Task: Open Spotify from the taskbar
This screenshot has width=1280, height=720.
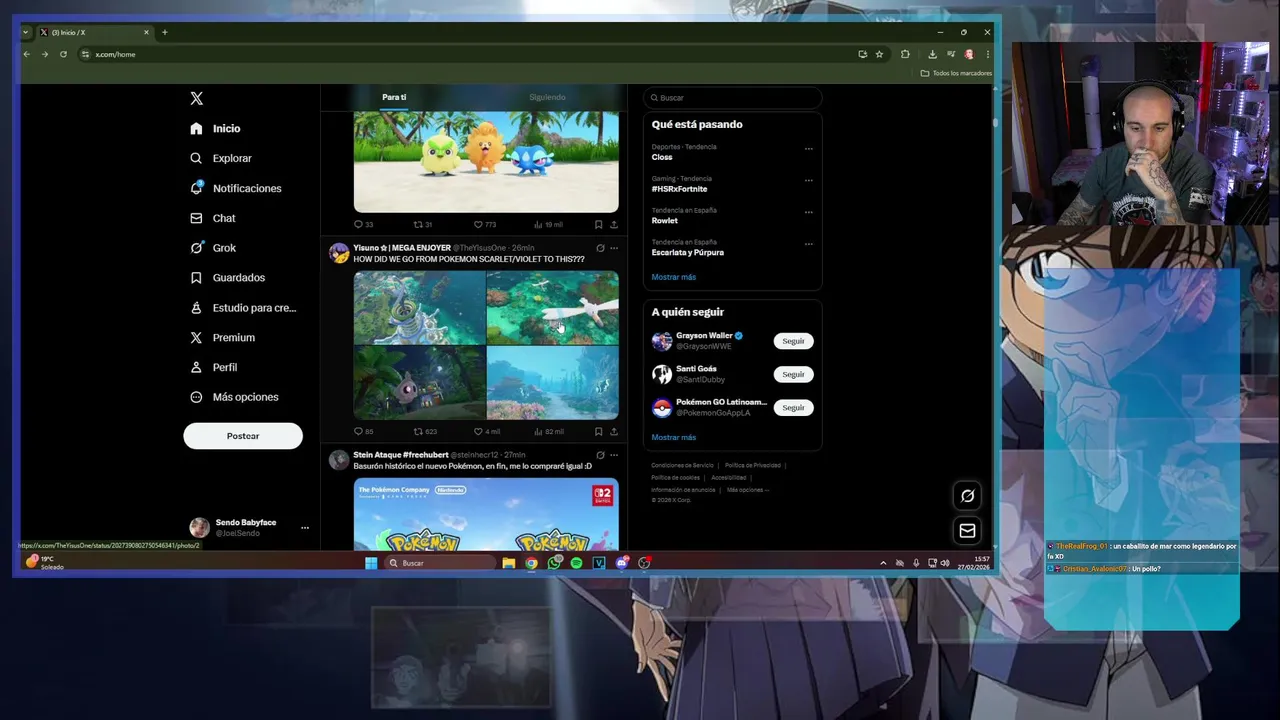Action: pyautogui.click(x=577, y=563)
